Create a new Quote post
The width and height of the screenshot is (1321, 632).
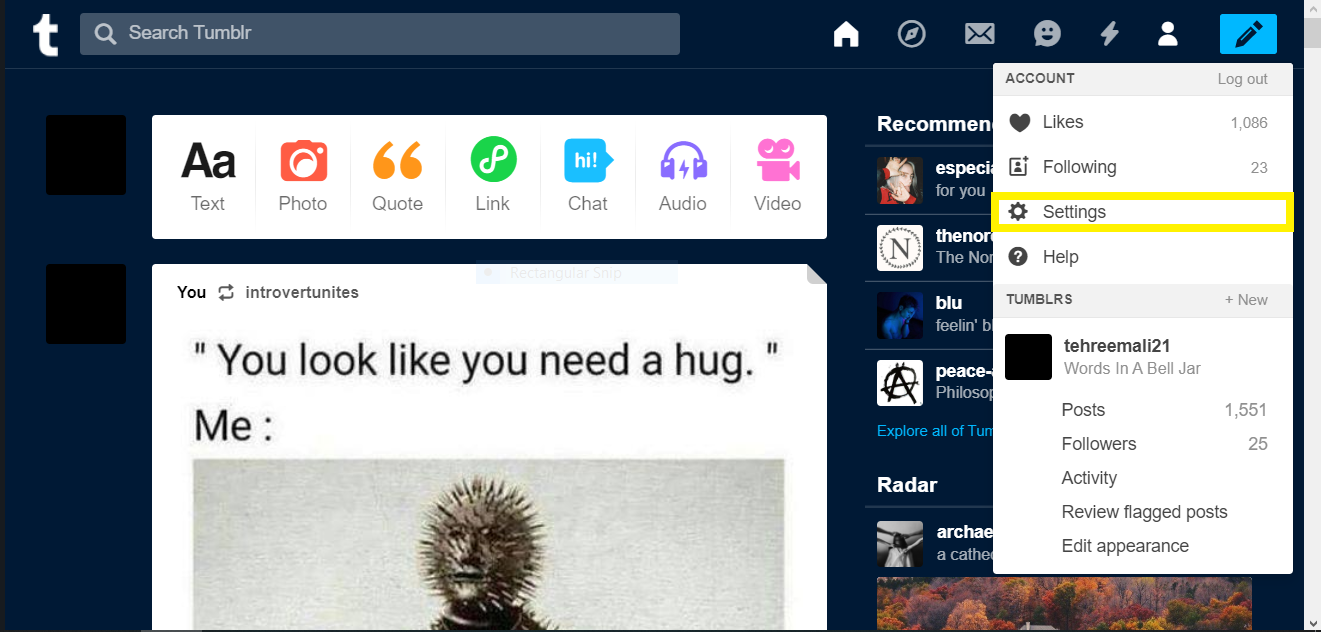coord(398,176)
